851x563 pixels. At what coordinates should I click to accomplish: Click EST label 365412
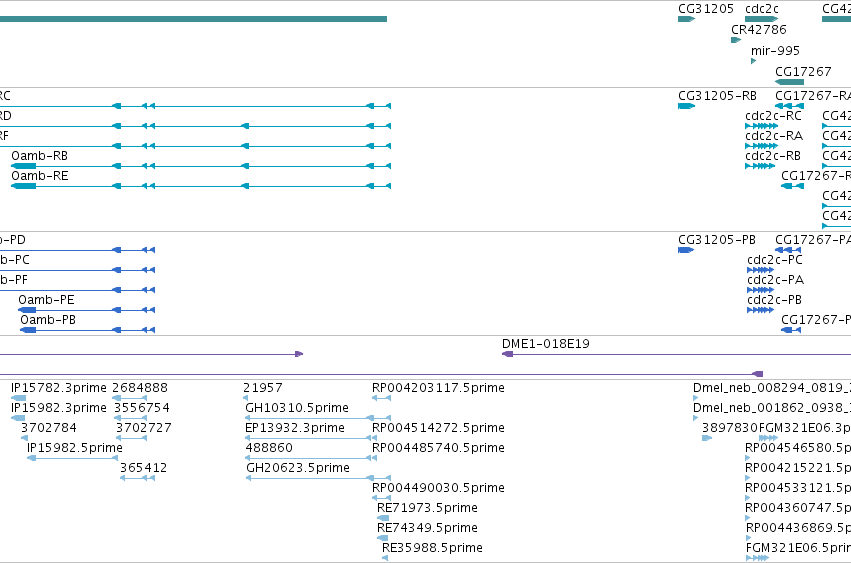point(143,468)
